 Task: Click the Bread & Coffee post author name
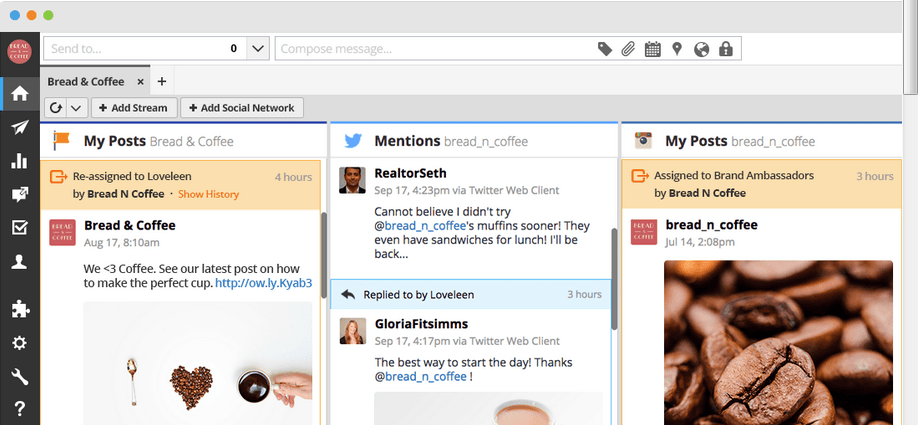[130, 225]
